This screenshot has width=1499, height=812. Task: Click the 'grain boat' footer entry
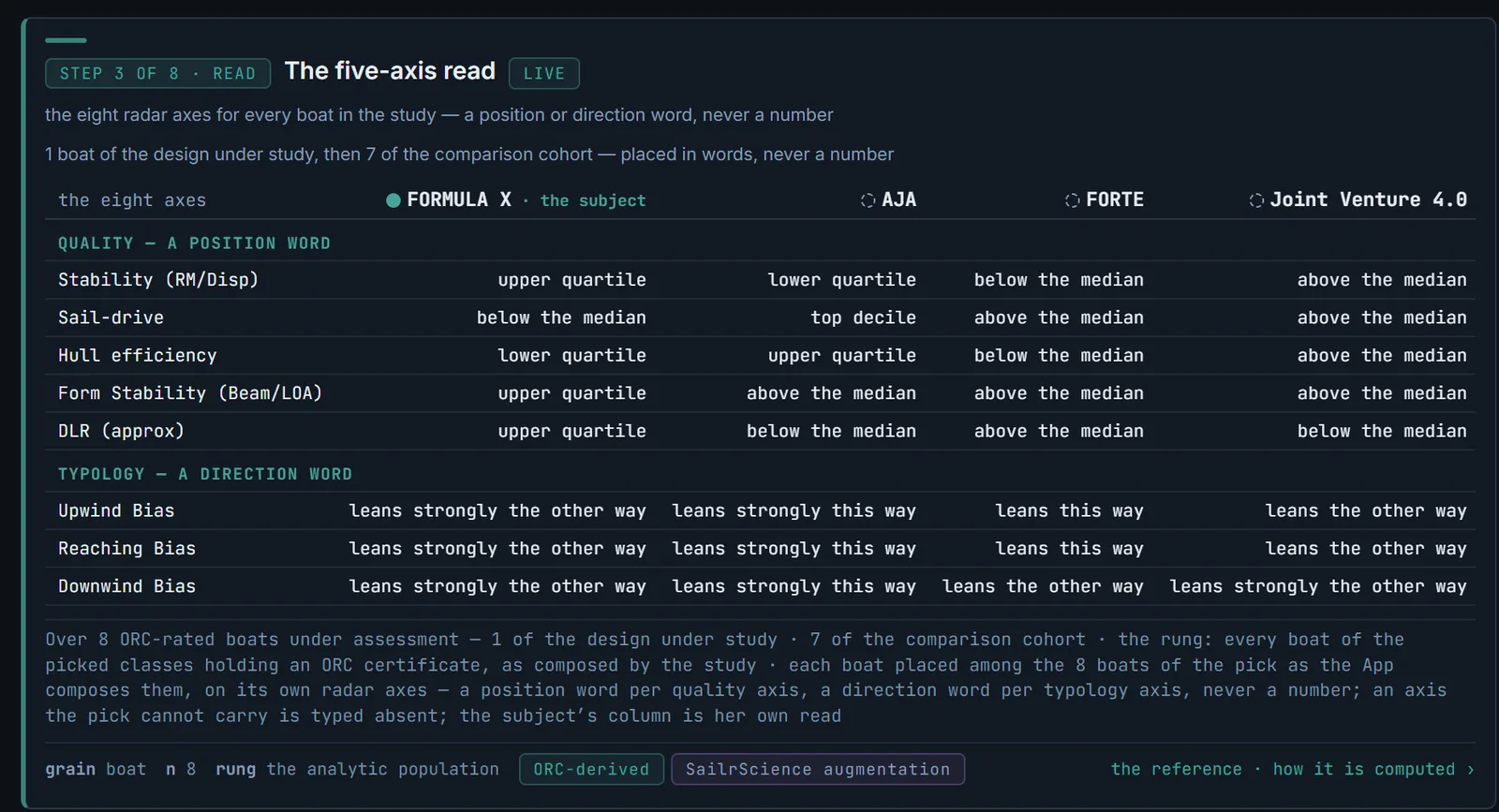click(96, 769)
